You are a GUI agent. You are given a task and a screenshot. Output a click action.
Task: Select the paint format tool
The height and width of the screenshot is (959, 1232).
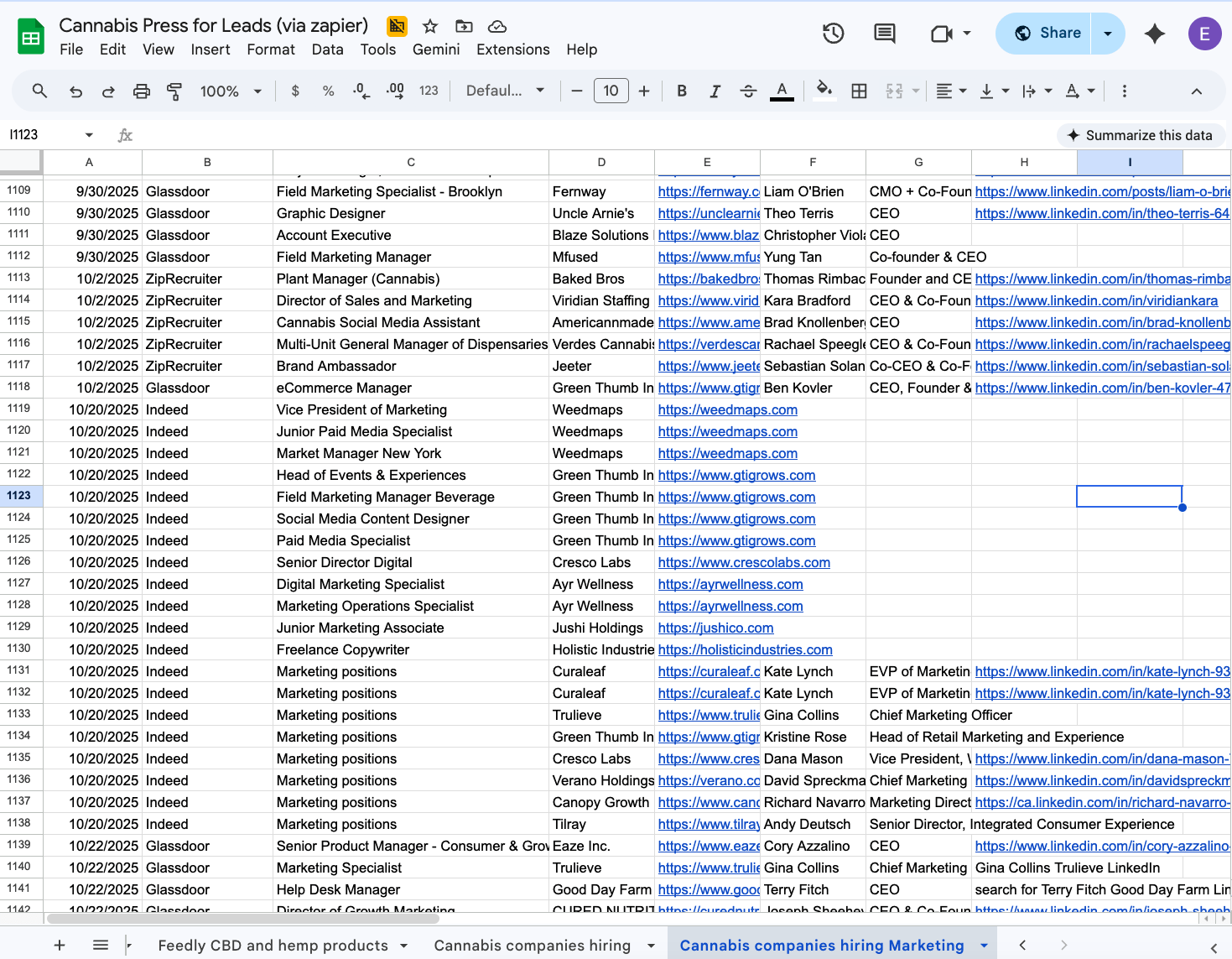click(x=174, y=91)
